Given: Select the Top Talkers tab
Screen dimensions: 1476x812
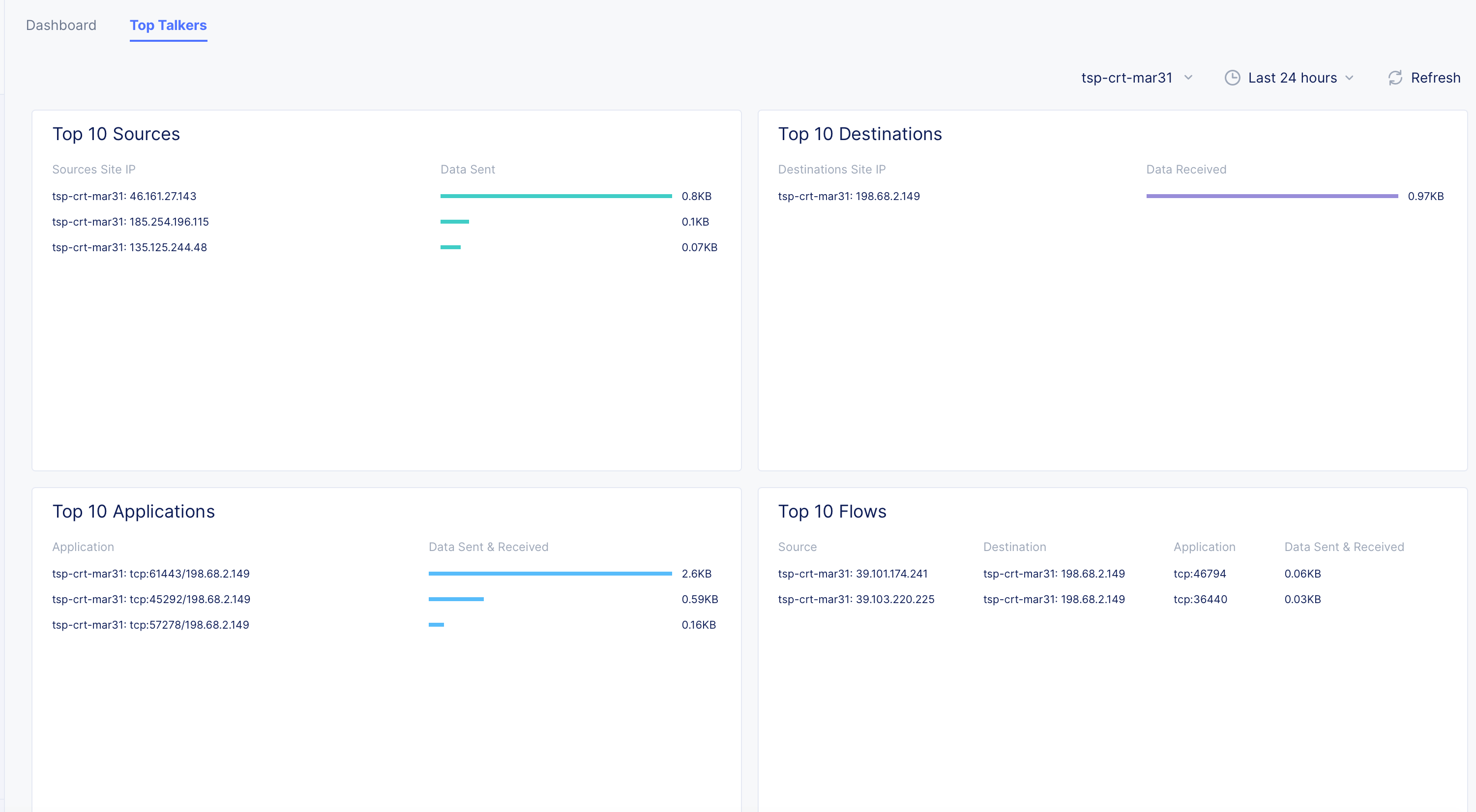Looking at the screenshot, I should pos(168,25).
